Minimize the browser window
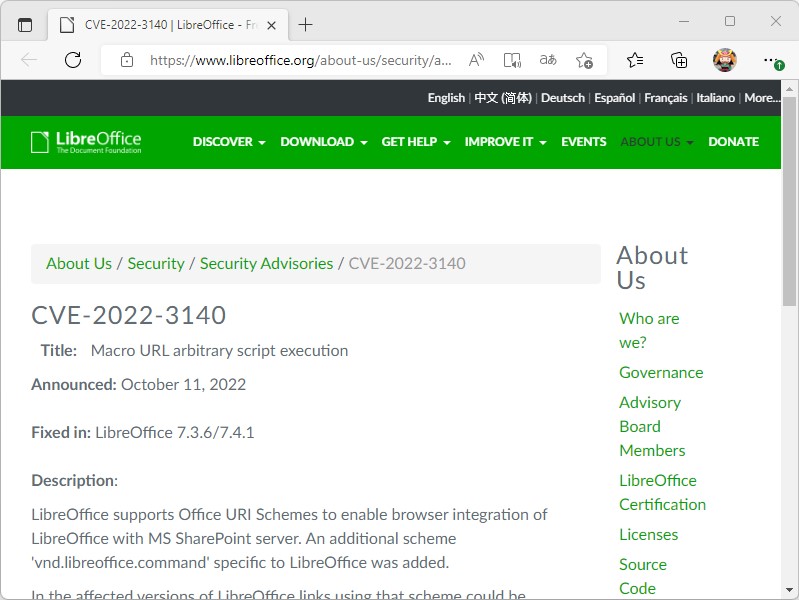 tap(684, 21)
